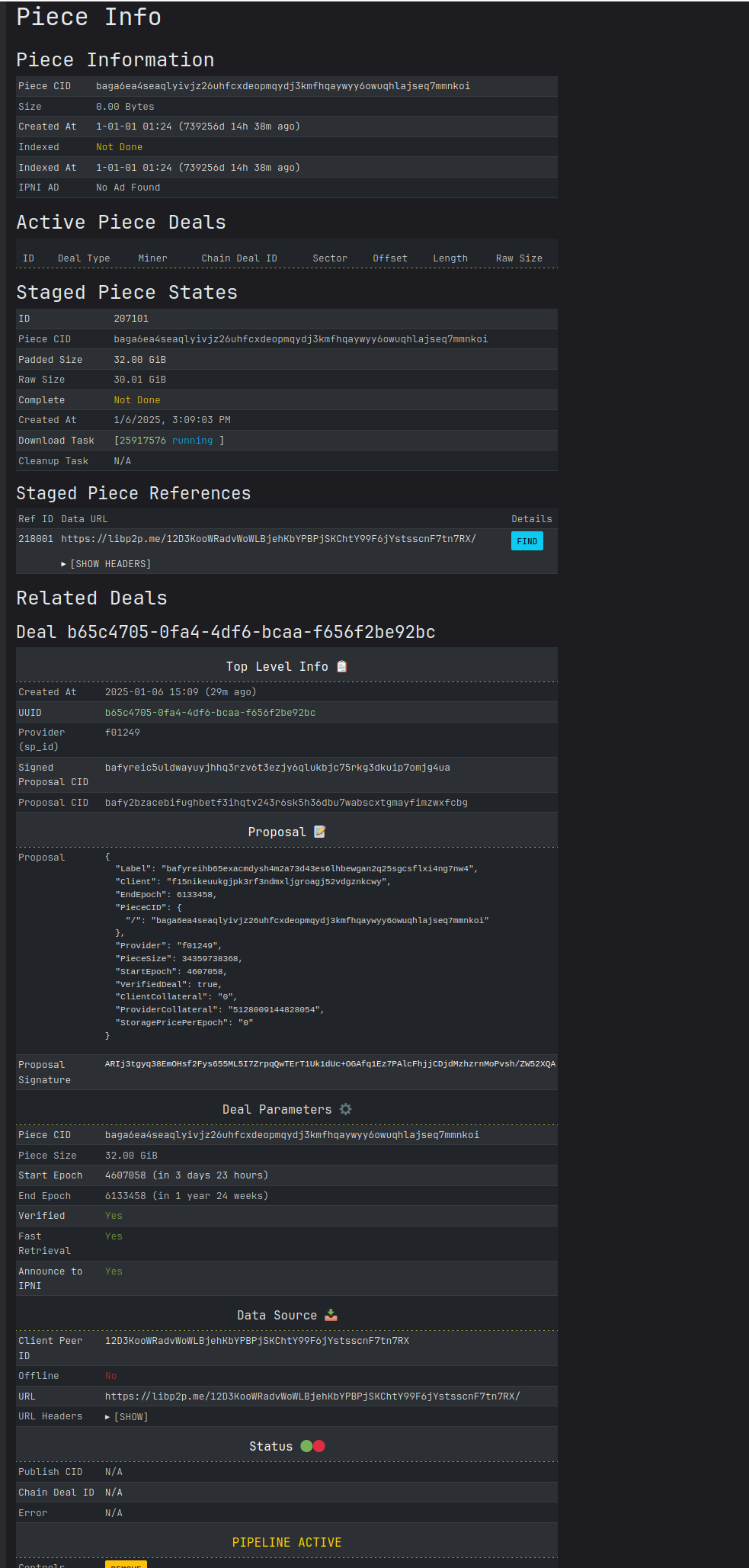This screenshot has width=749, height=1568.
Task: Click the Client Peer ID value
Action: click(x=257, y=1341)
